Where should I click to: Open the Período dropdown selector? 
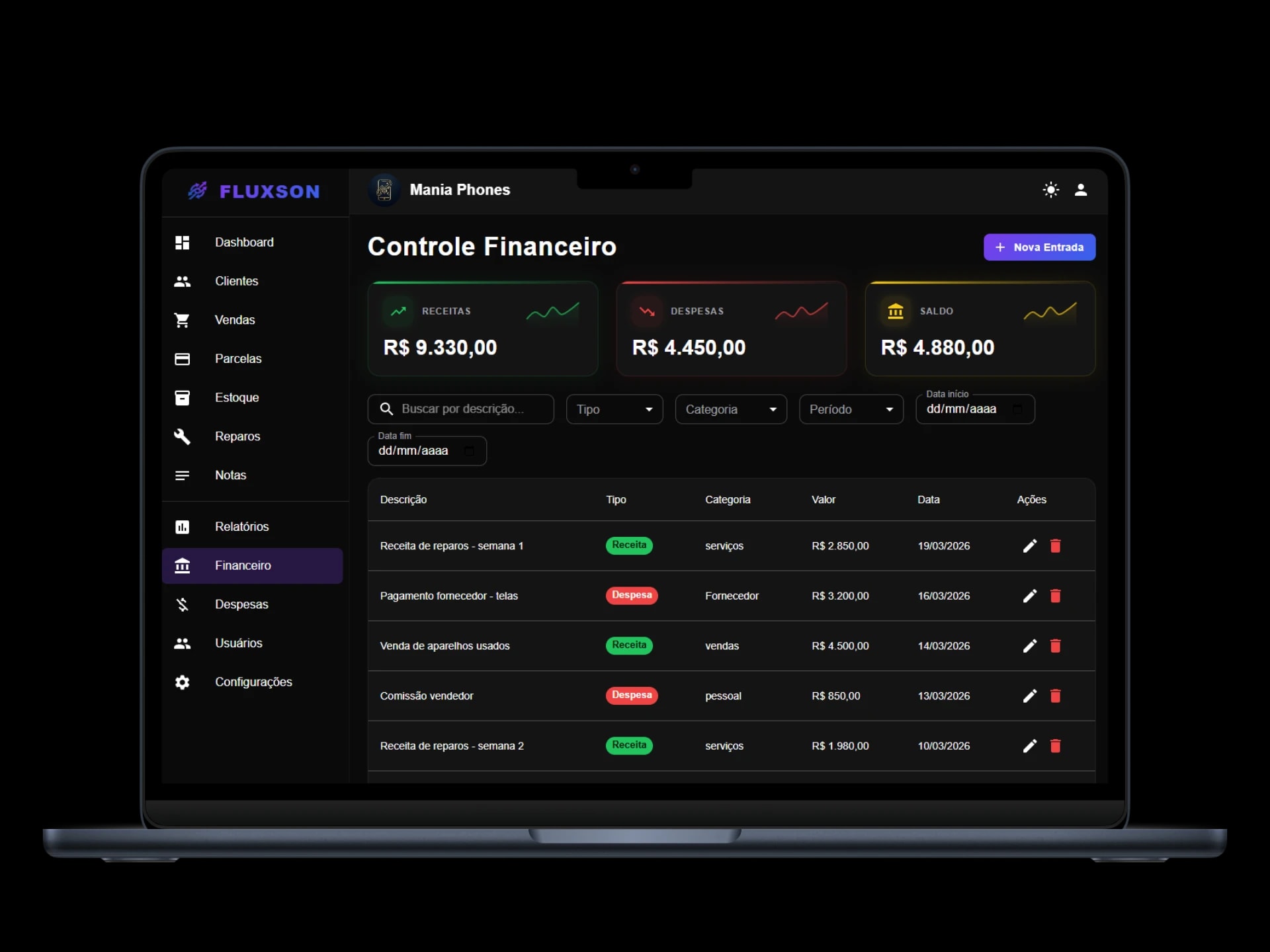[851, 409]
